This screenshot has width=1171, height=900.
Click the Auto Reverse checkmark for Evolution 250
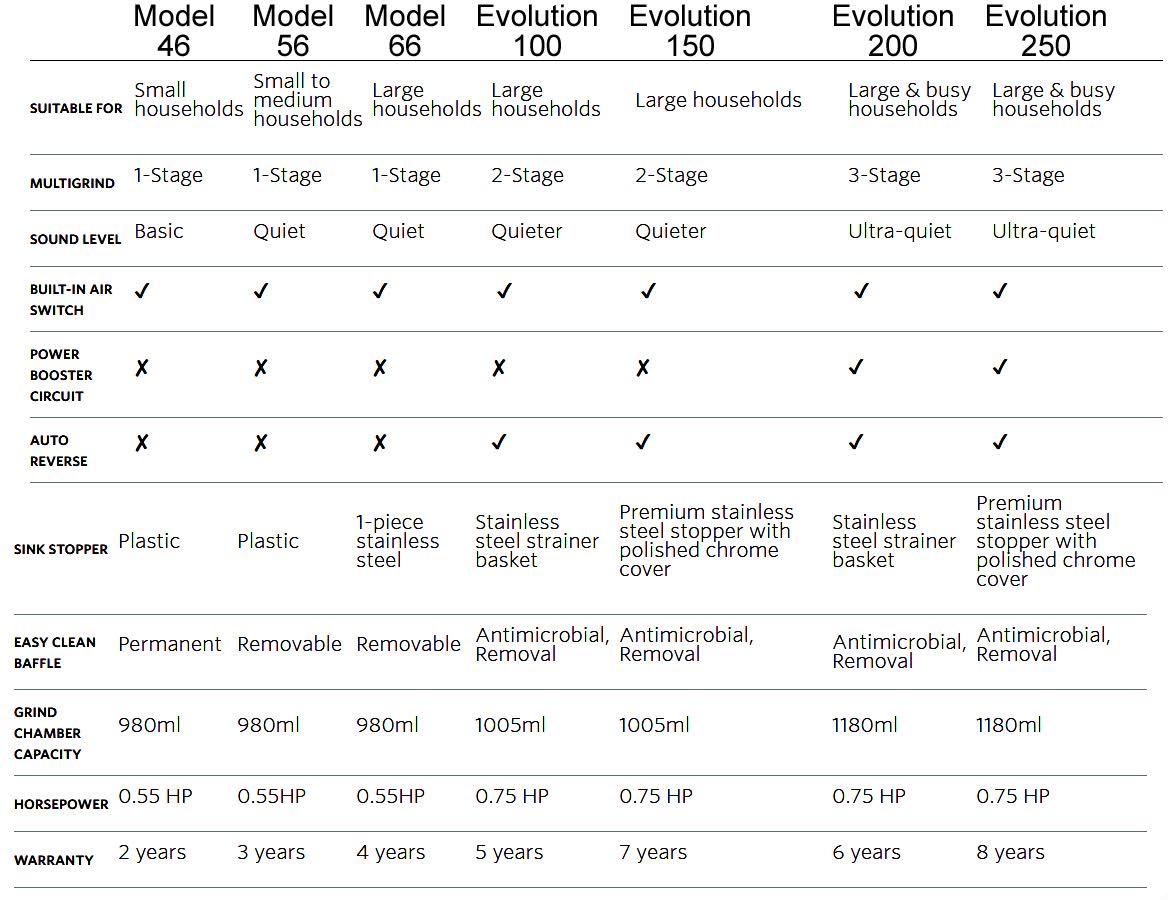click(x=999, y=442)
